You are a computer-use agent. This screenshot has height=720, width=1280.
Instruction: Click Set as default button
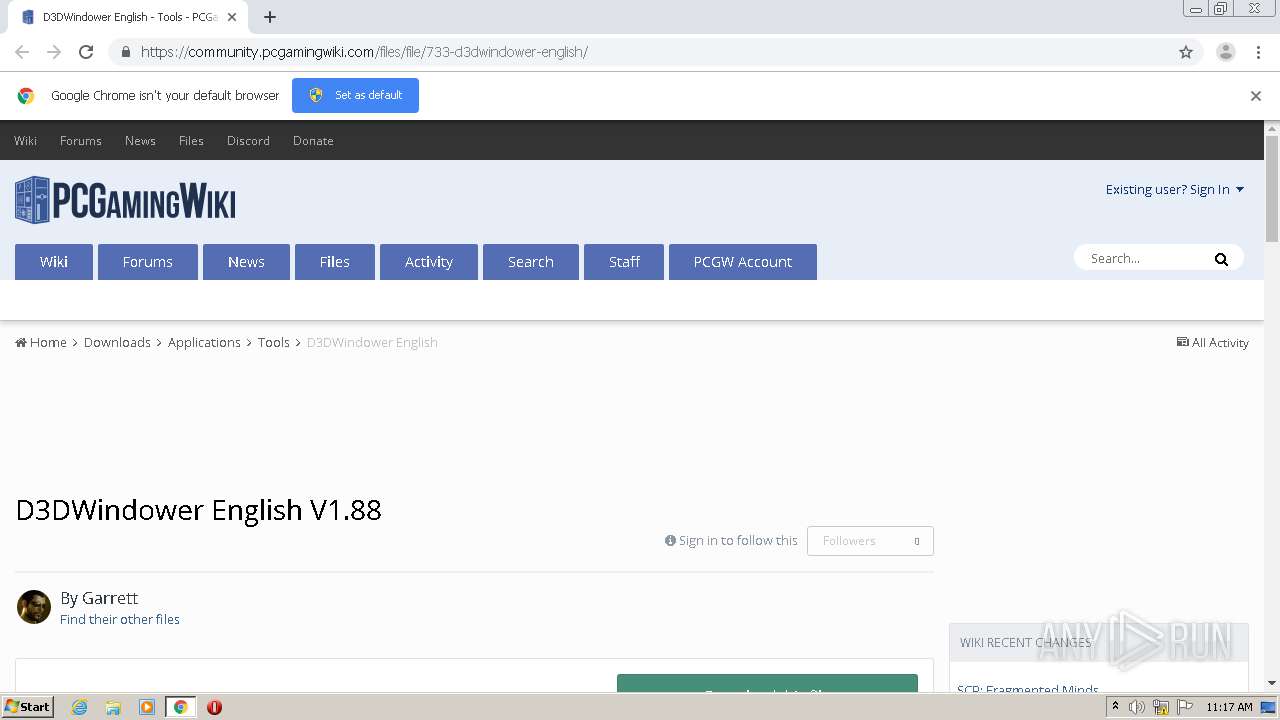point(355,95)
